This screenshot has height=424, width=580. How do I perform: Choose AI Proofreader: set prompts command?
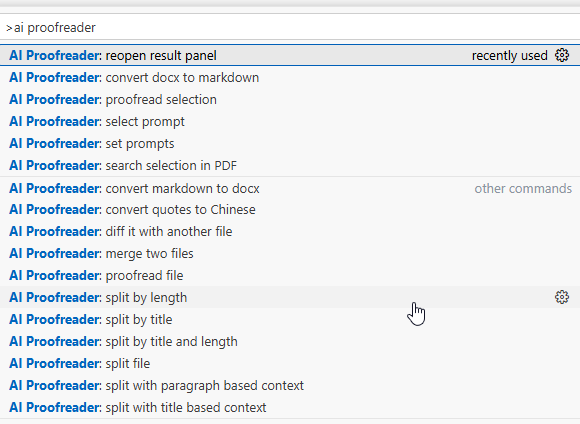(290, 144)
